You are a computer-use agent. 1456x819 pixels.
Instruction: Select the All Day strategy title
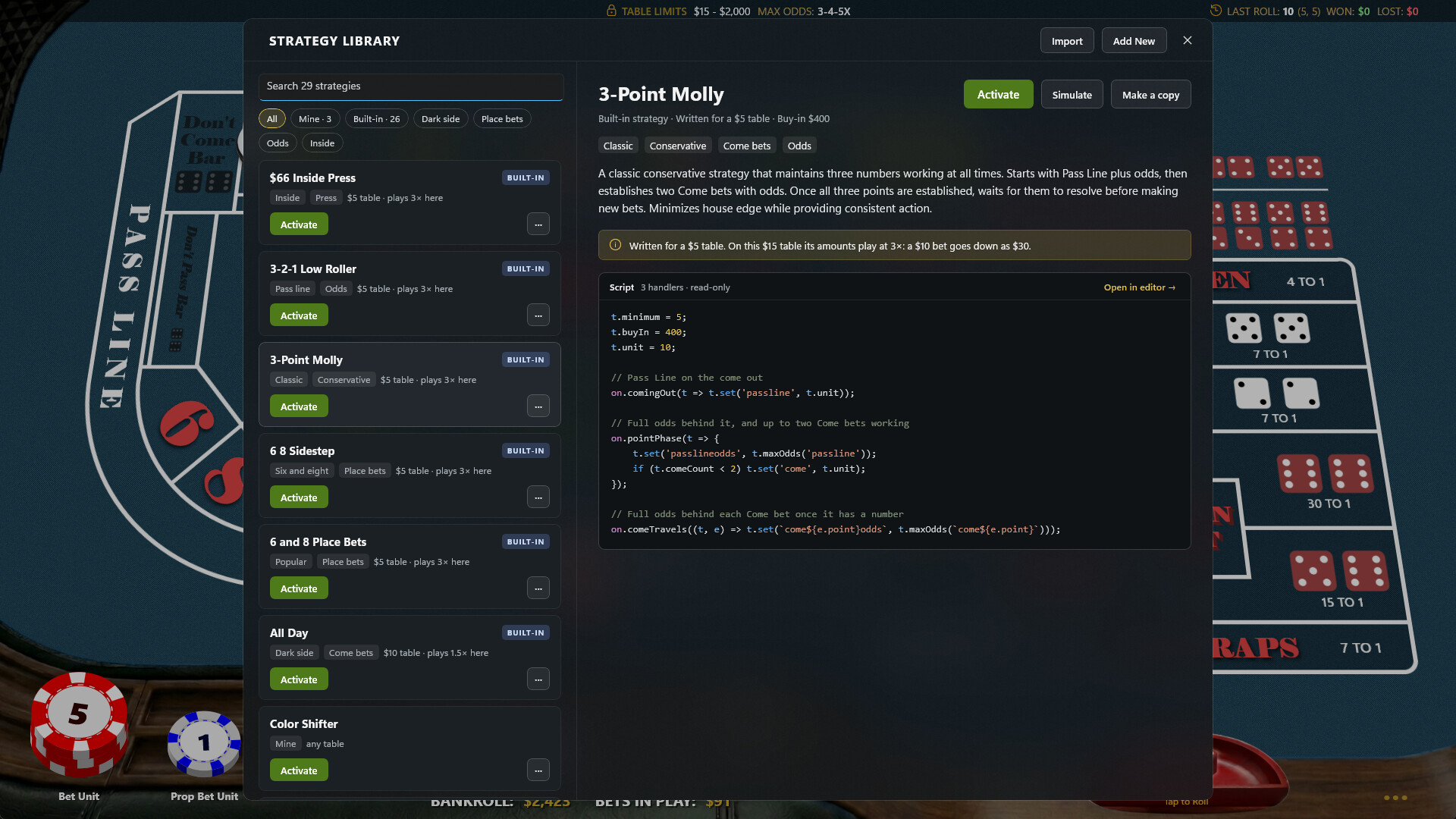coord(289,633)
